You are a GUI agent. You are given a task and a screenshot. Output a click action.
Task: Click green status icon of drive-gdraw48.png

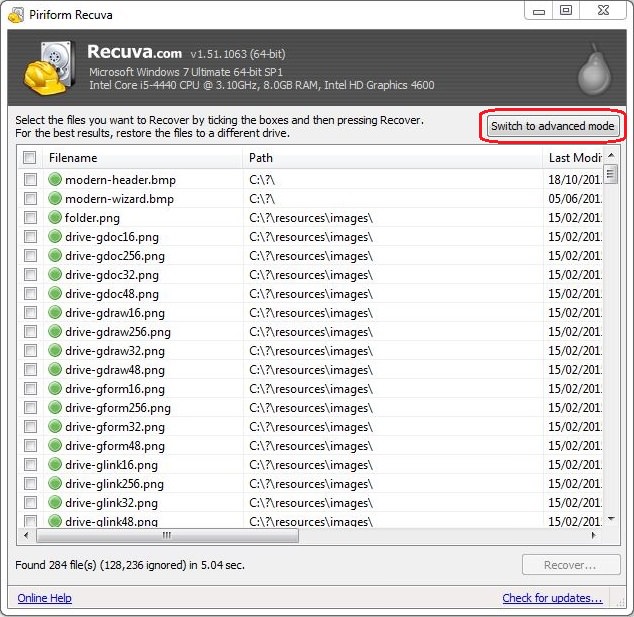tap(55, 369)
